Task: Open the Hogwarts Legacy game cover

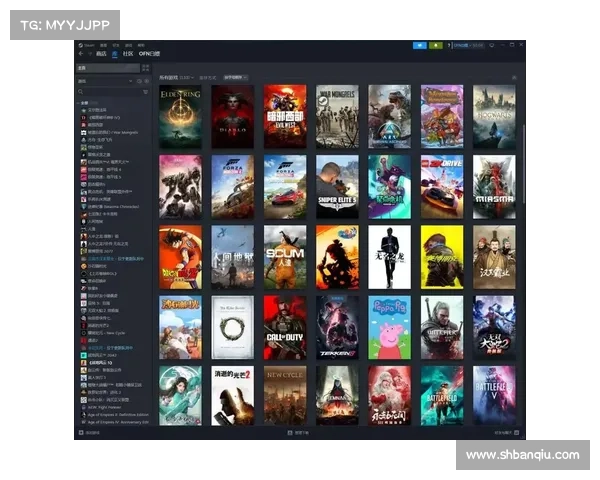Action: pos(494,116)
